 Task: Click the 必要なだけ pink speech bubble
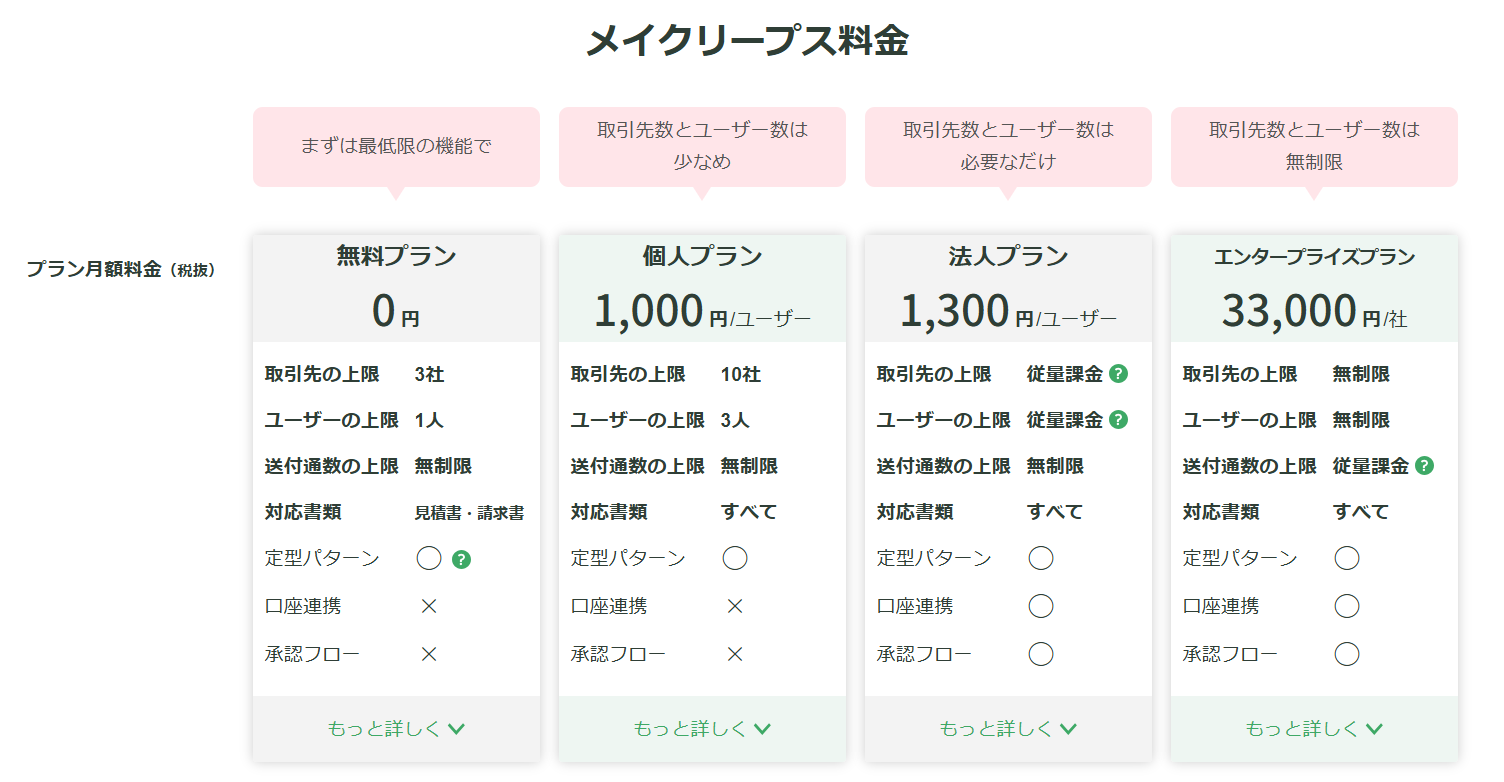tap(1008, 146)
